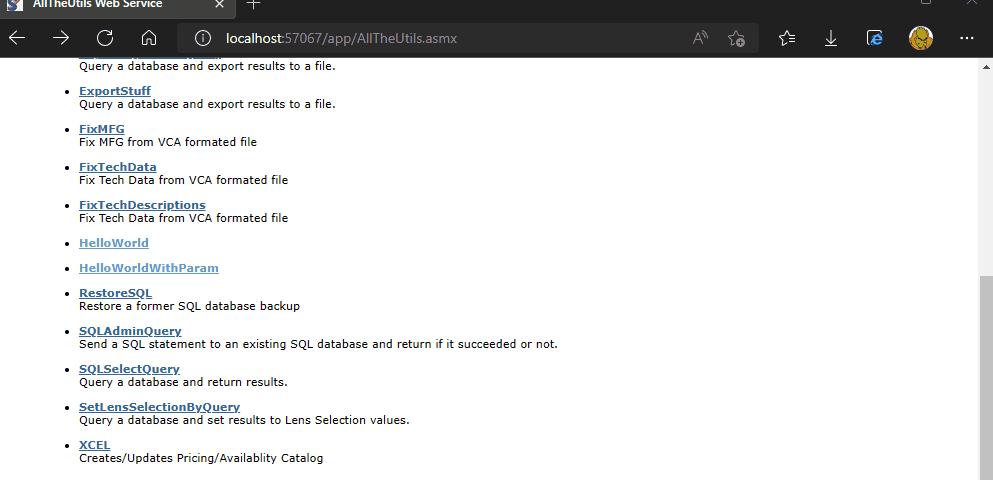The width and height of the screenshot is (993, 480).
Task: Go back to the previous page
Action: 17,38
